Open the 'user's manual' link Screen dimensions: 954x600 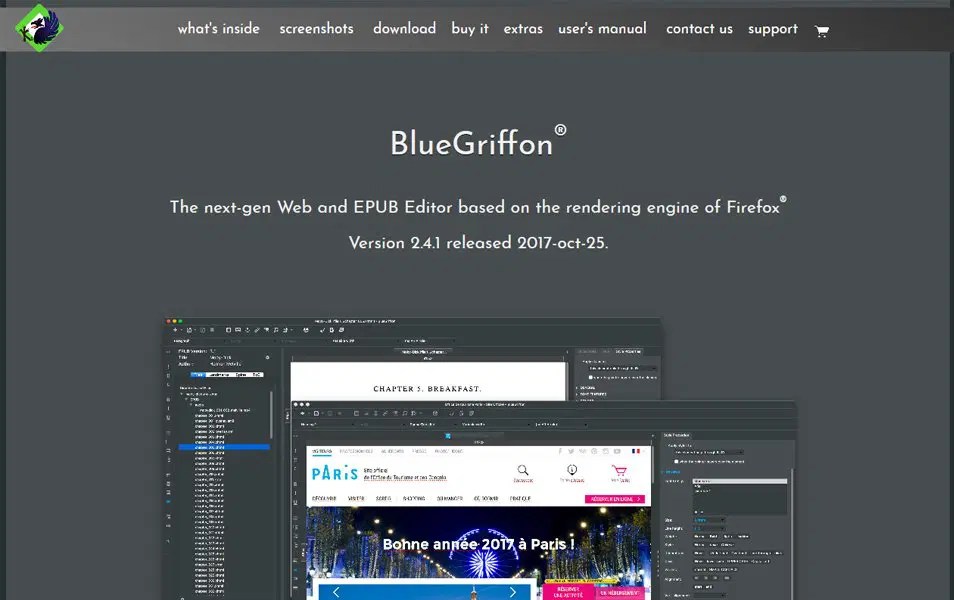(x=602, y=29)
